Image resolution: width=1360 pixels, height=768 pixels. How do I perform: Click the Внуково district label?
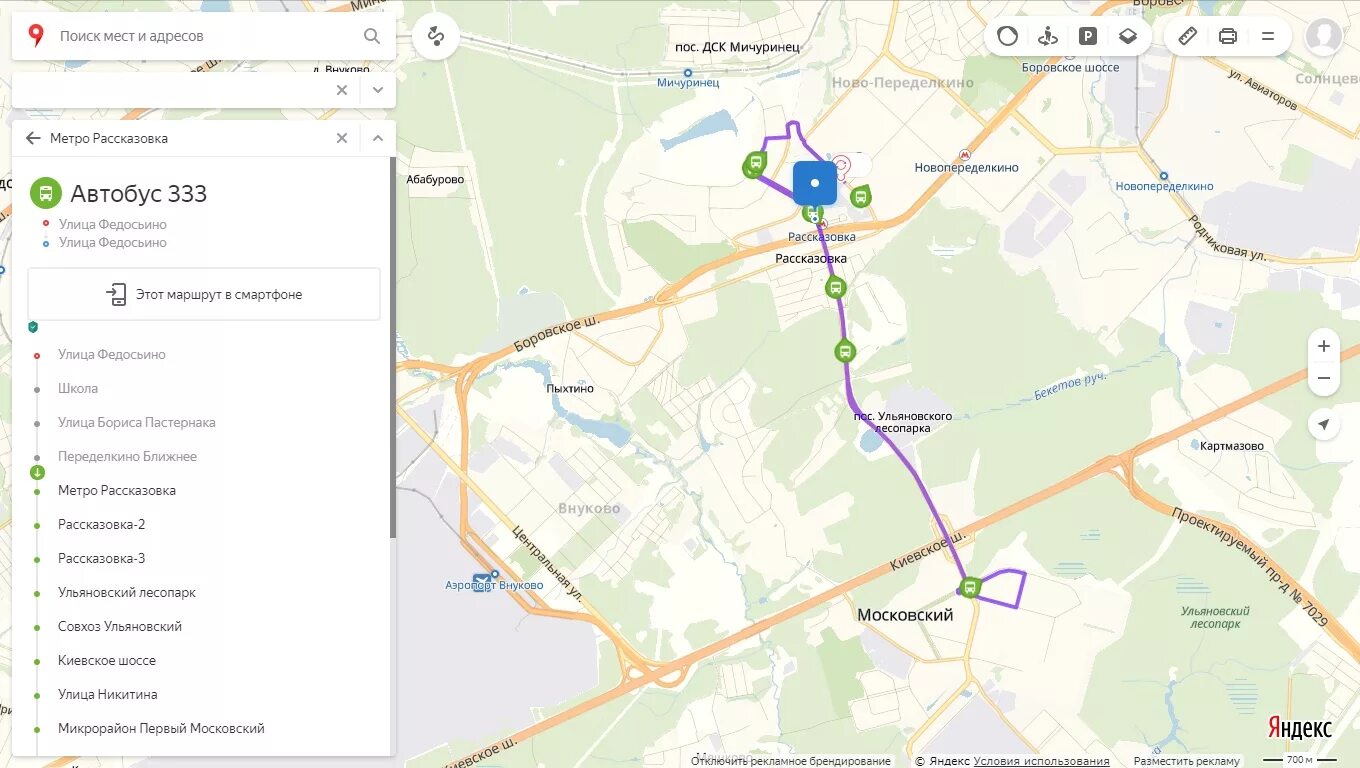tap(589, 508)
